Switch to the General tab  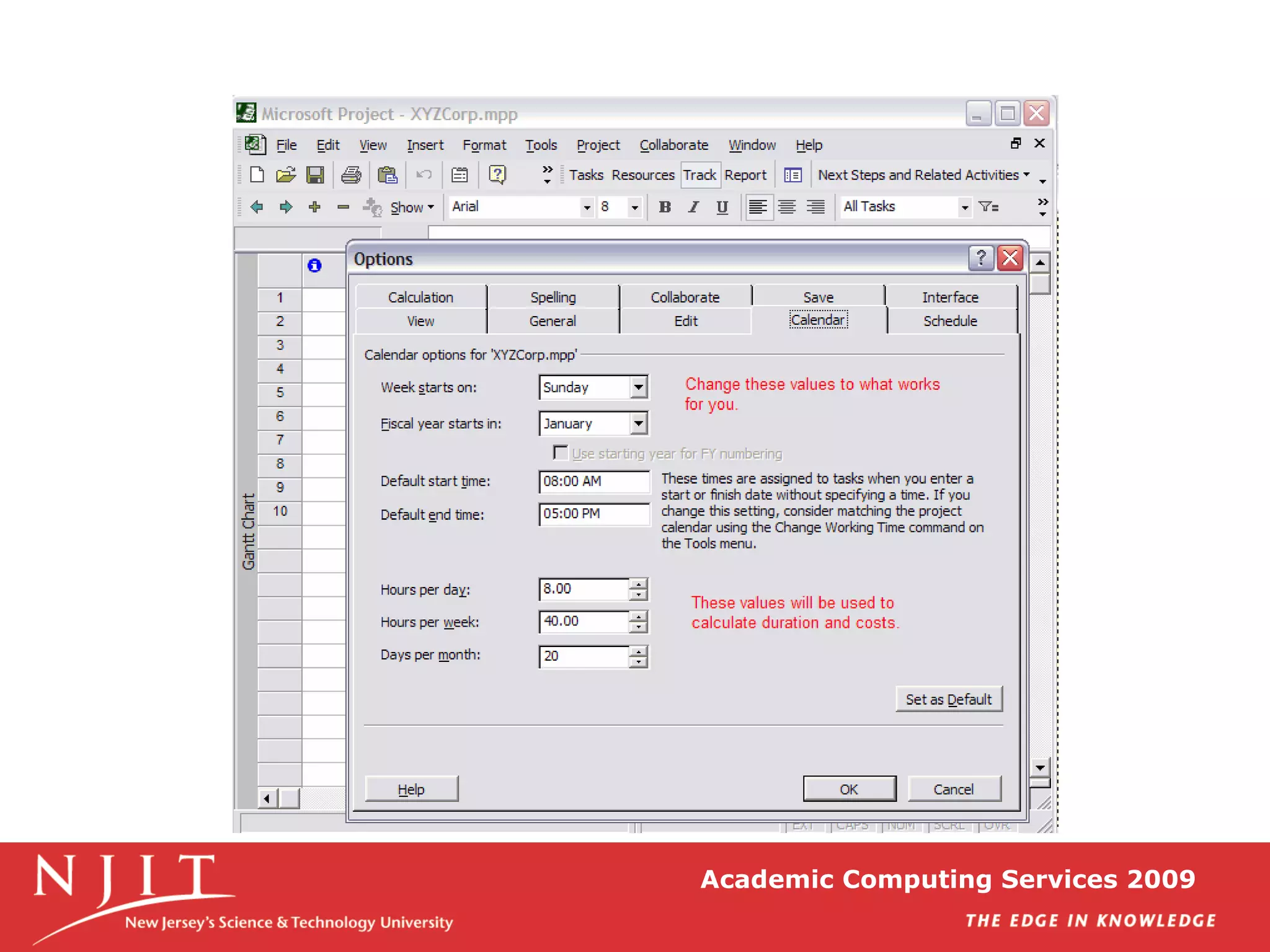tap(553, 321)
